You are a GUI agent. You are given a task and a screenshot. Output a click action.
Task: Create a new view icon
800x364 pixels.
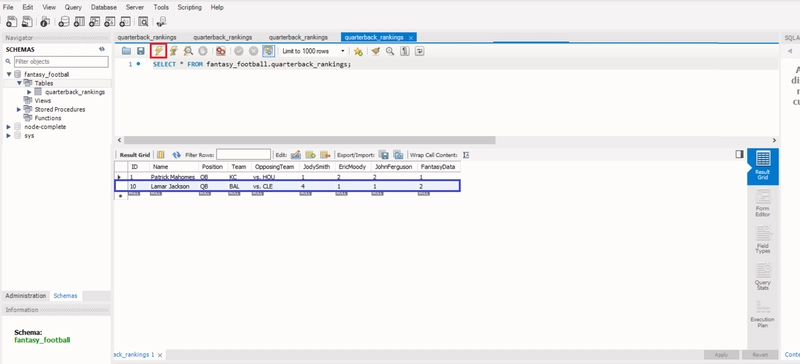pos(94,21)
